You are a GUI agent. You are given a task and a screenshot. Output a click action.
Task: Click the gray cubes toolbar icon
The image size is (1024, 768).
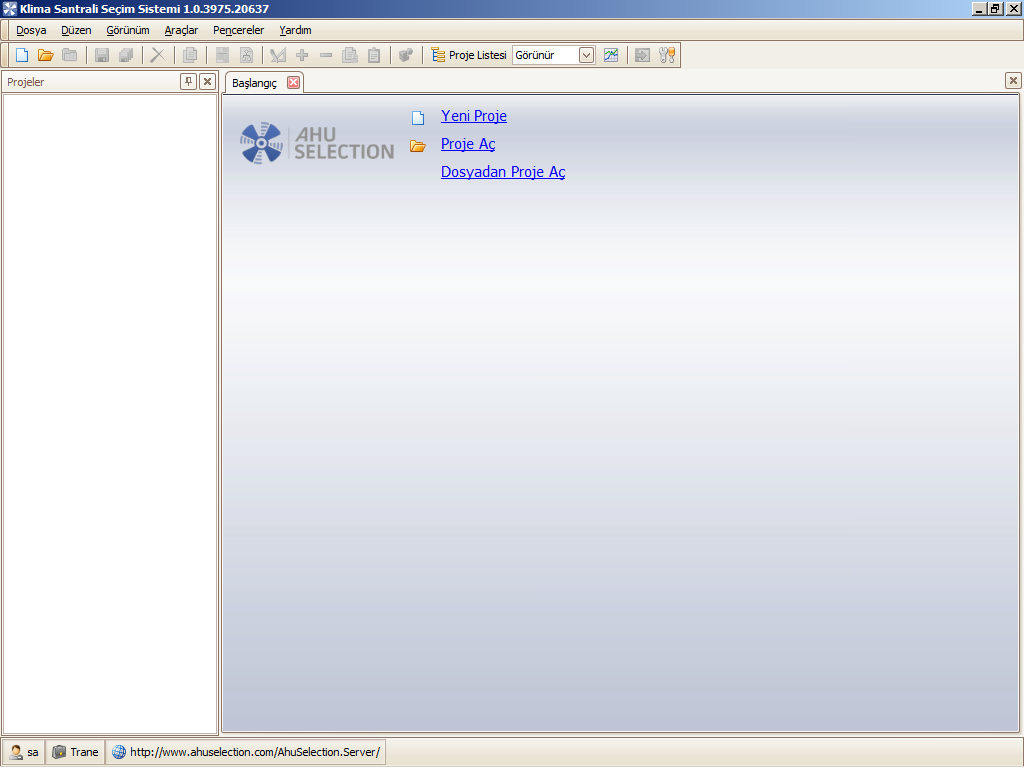406,56
